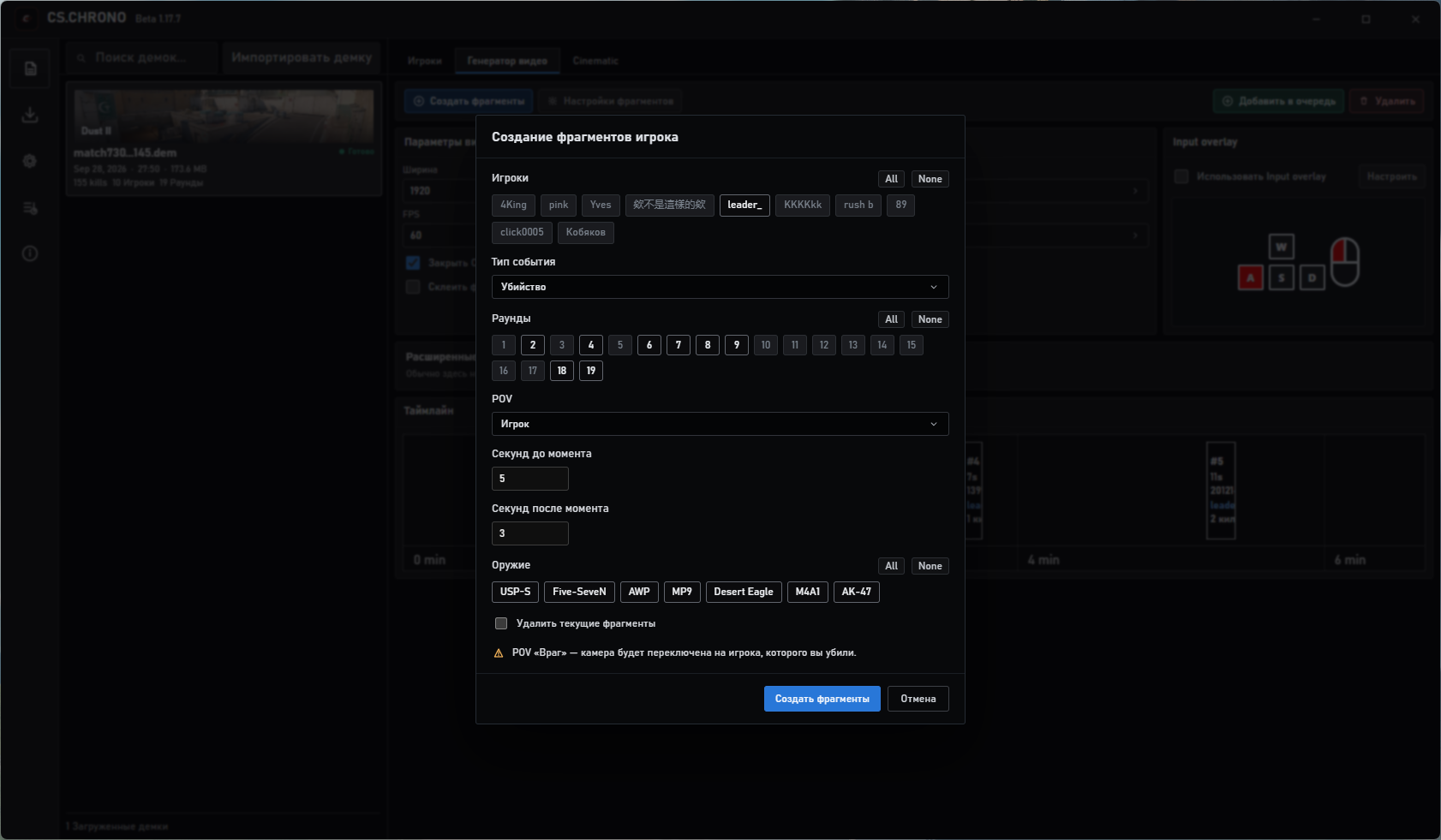Screen dimensions: 1441x840
Task: Open the downloads sidebar icon
Action: tap(30, 115)
